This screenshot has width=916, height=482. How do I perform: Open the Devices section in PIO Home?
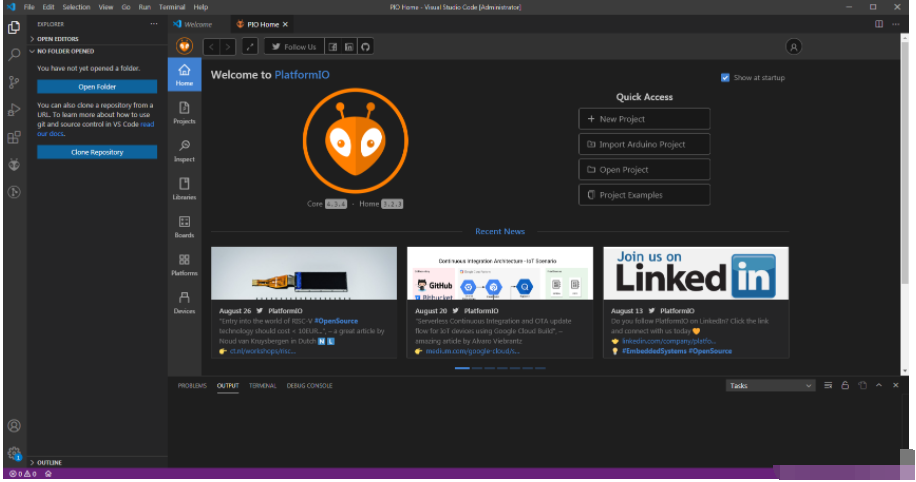pos(184,303)
